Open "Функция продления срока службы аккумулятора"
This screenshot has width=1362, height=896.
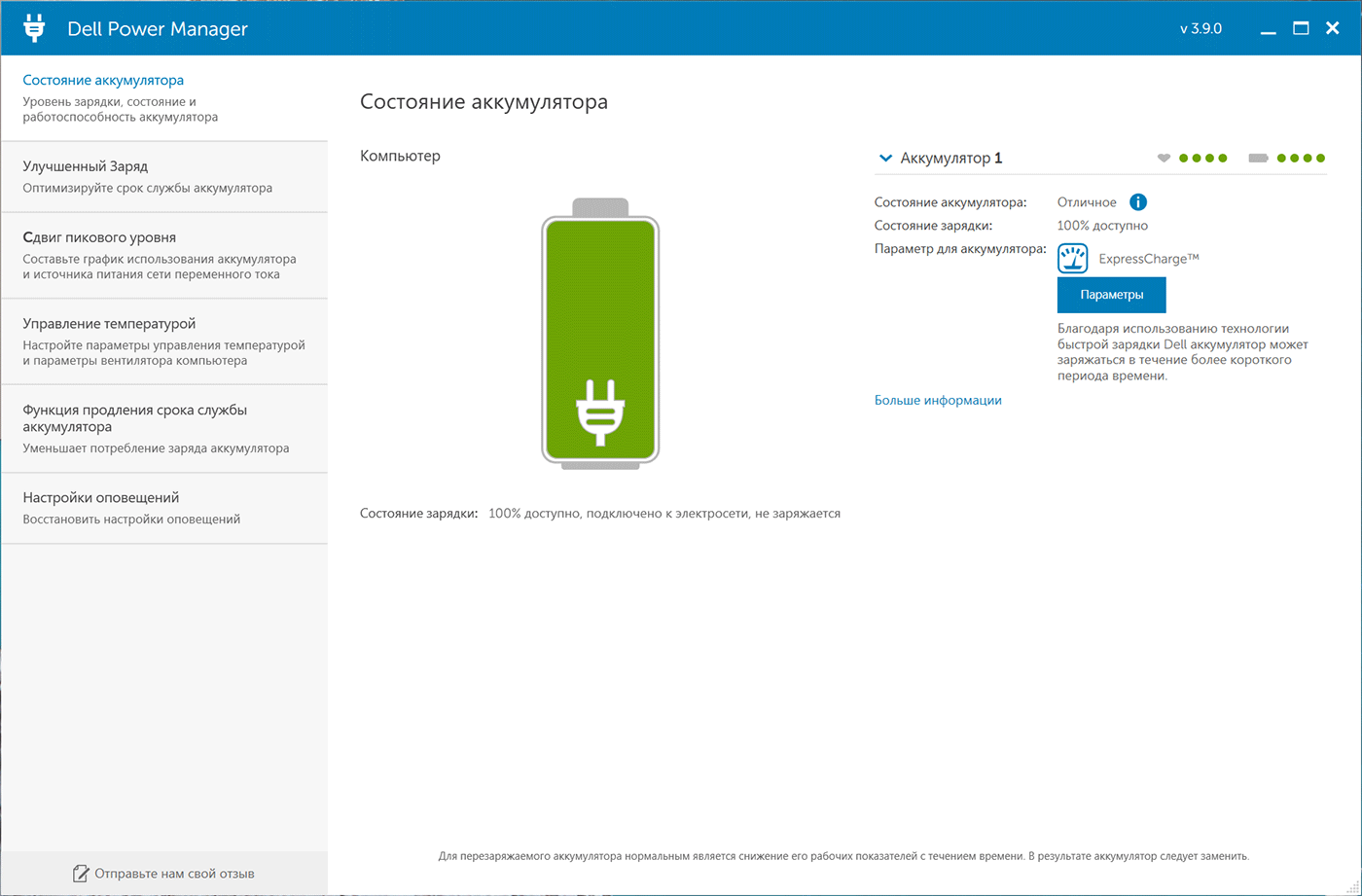click(x=164, y=428)
